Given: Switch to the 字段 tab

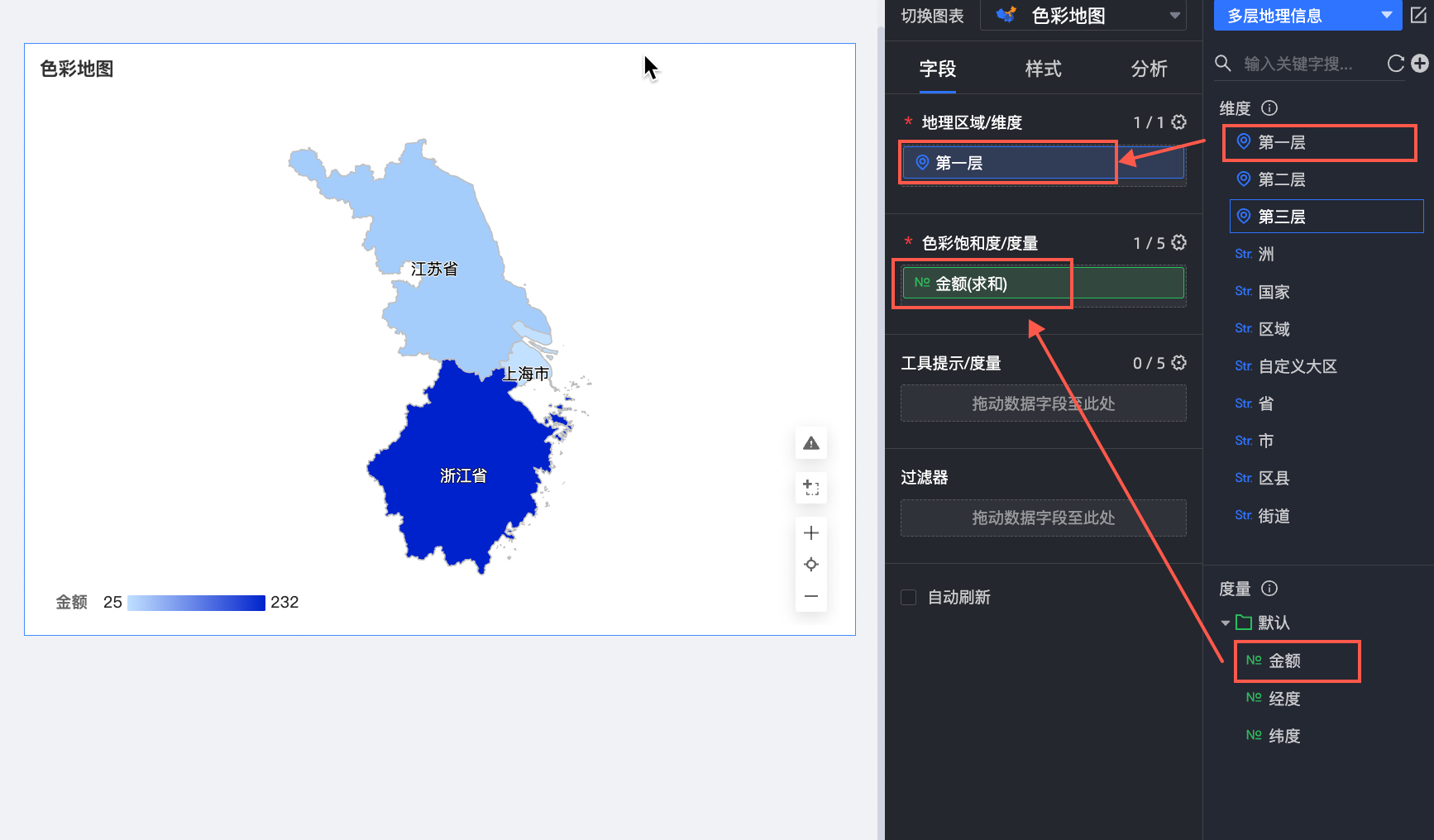Looking at the screenshot, I should tap(938, 69).
